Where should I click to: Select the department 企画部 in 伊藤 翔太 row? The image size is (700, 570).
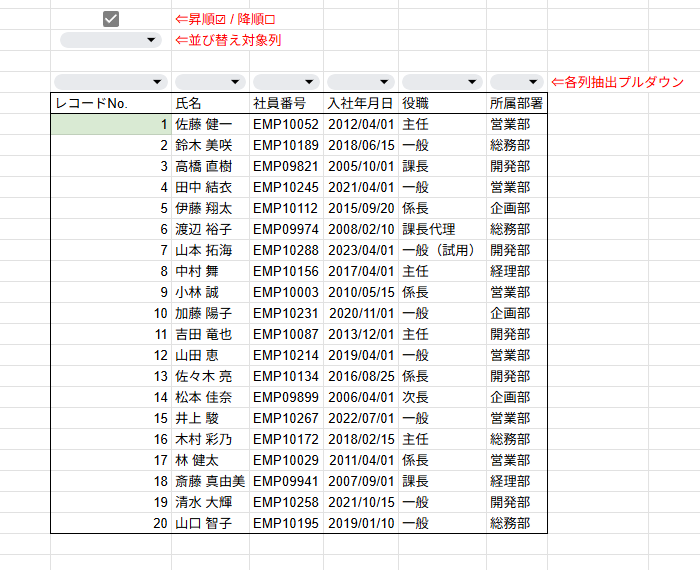[x=517, y=208]
